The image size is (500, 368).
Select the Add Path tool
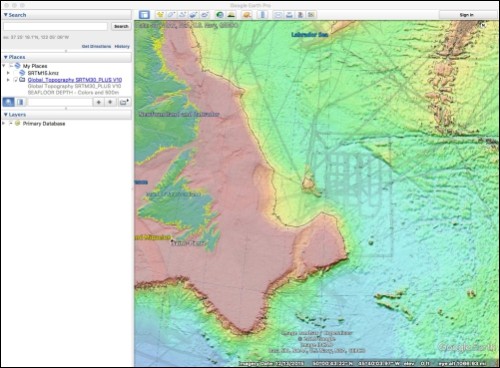tap(182, 15)
